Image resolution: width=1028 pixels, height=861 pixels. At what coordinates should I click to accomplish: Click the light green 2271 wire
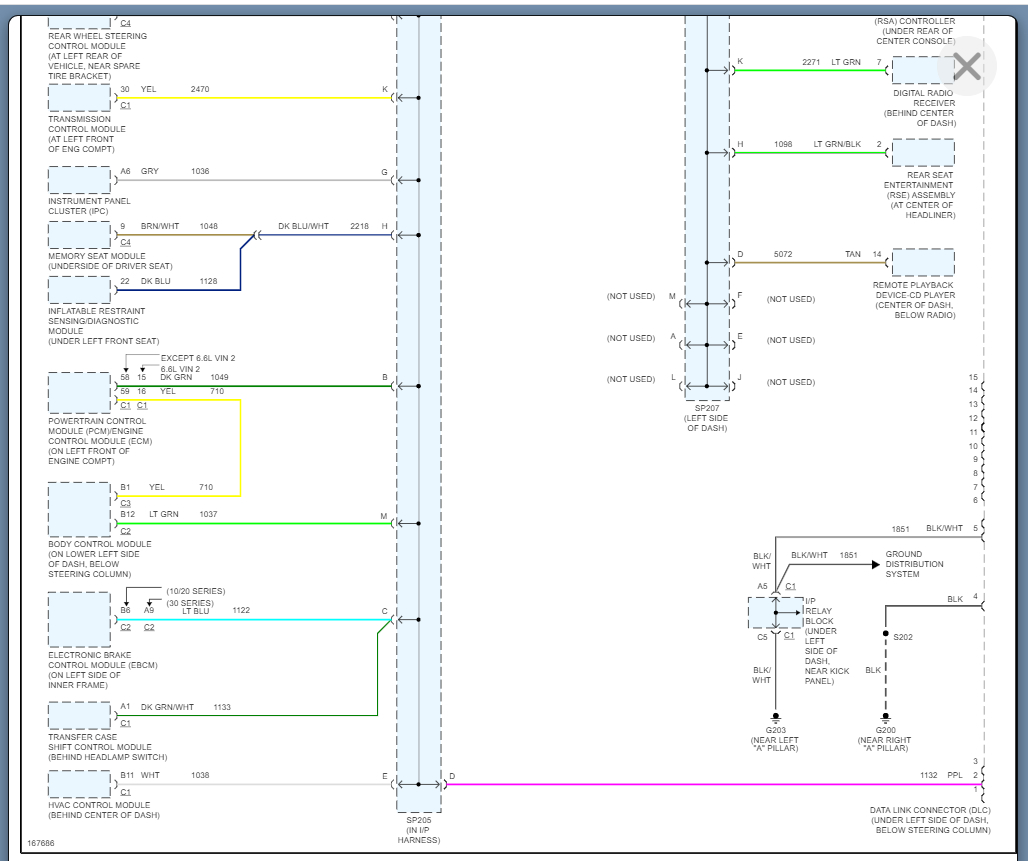[810, 70]
